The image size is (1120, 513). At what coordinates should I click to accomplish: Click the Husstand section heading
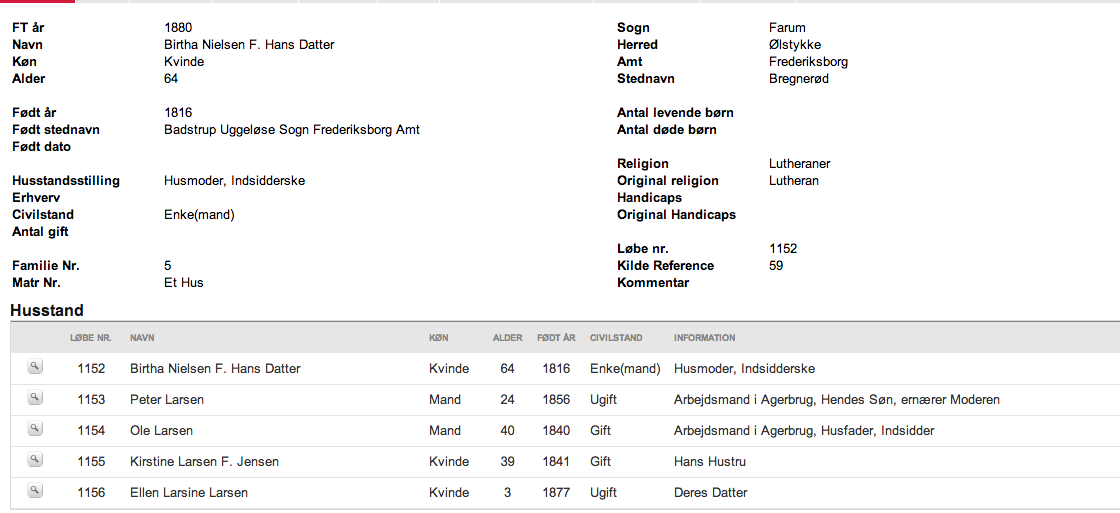click(47, 311)
